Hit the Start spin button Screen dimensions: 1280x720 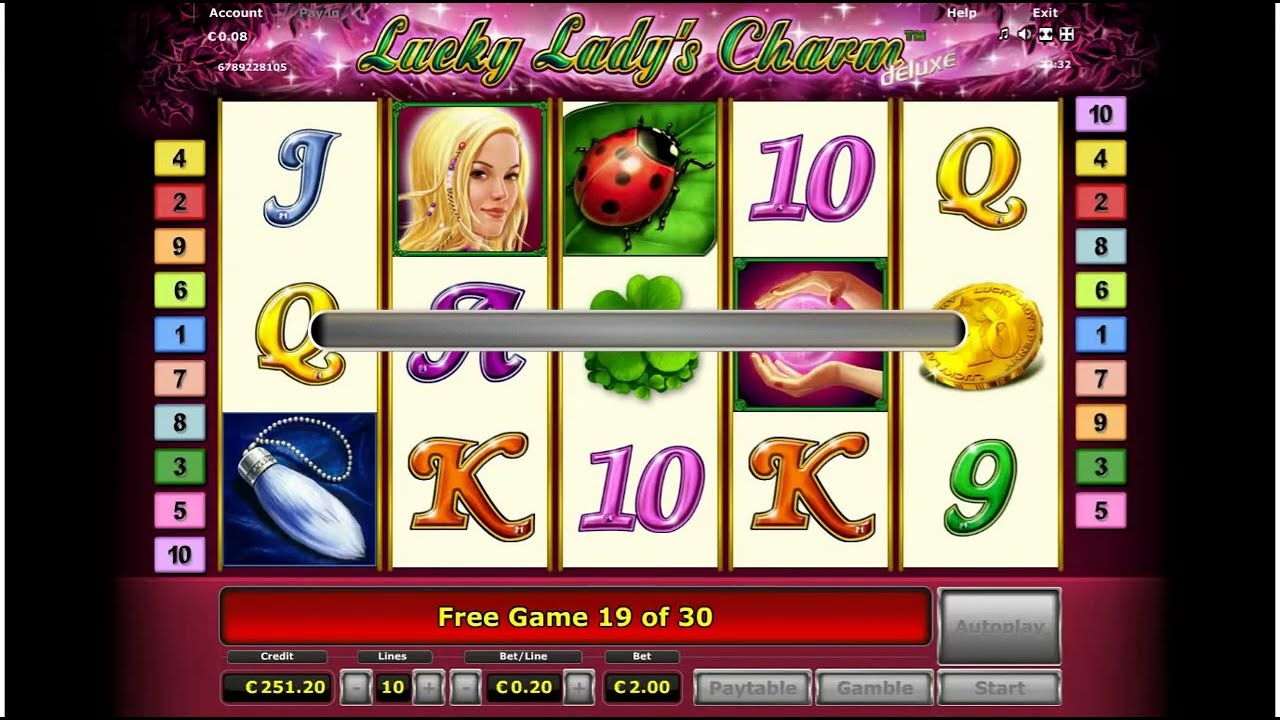pos(999,688)
